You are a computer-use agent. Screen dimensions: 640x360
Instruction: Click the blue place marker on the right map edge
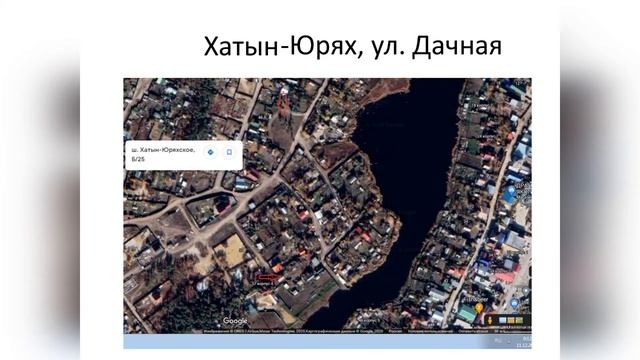tap(510, 191)
